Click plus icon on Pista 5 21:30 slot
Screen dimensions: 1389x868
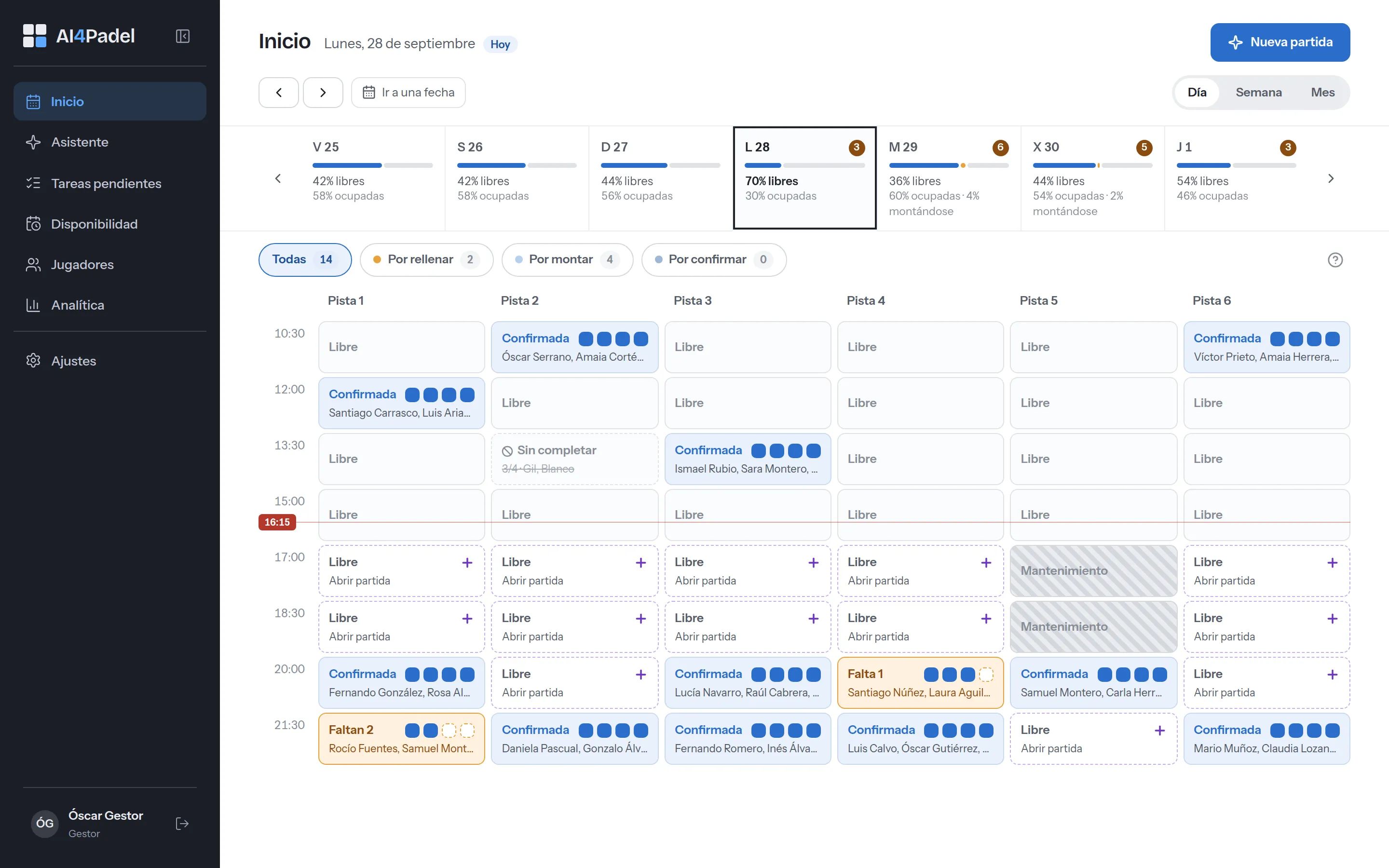(x=1159, y=731)
